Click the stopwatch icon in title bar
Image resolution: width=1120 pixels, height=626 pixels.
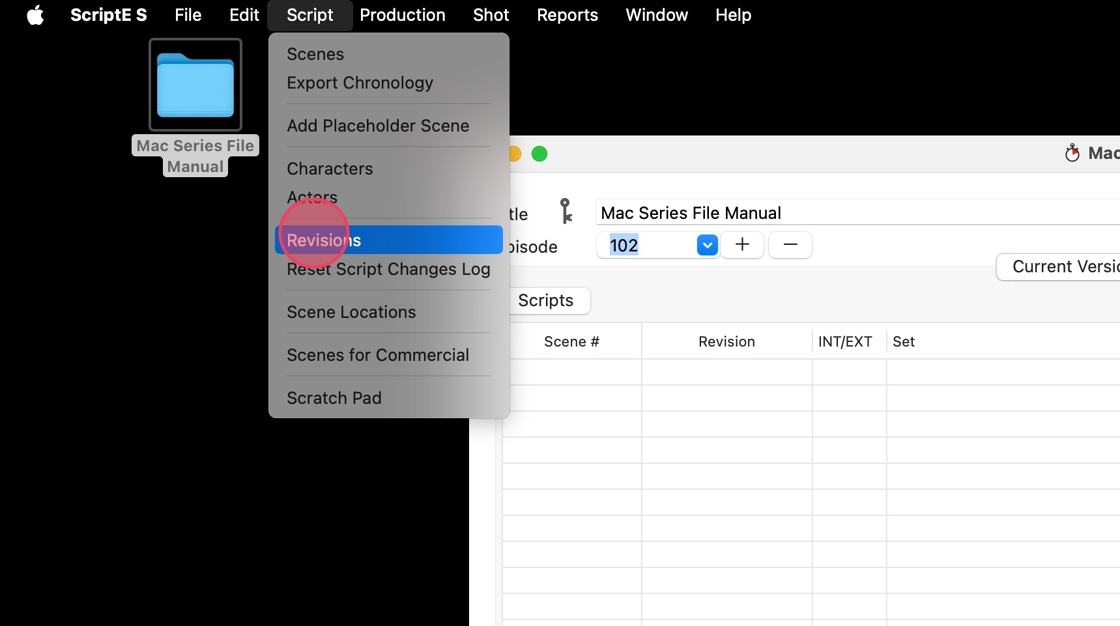(1072, 153)
